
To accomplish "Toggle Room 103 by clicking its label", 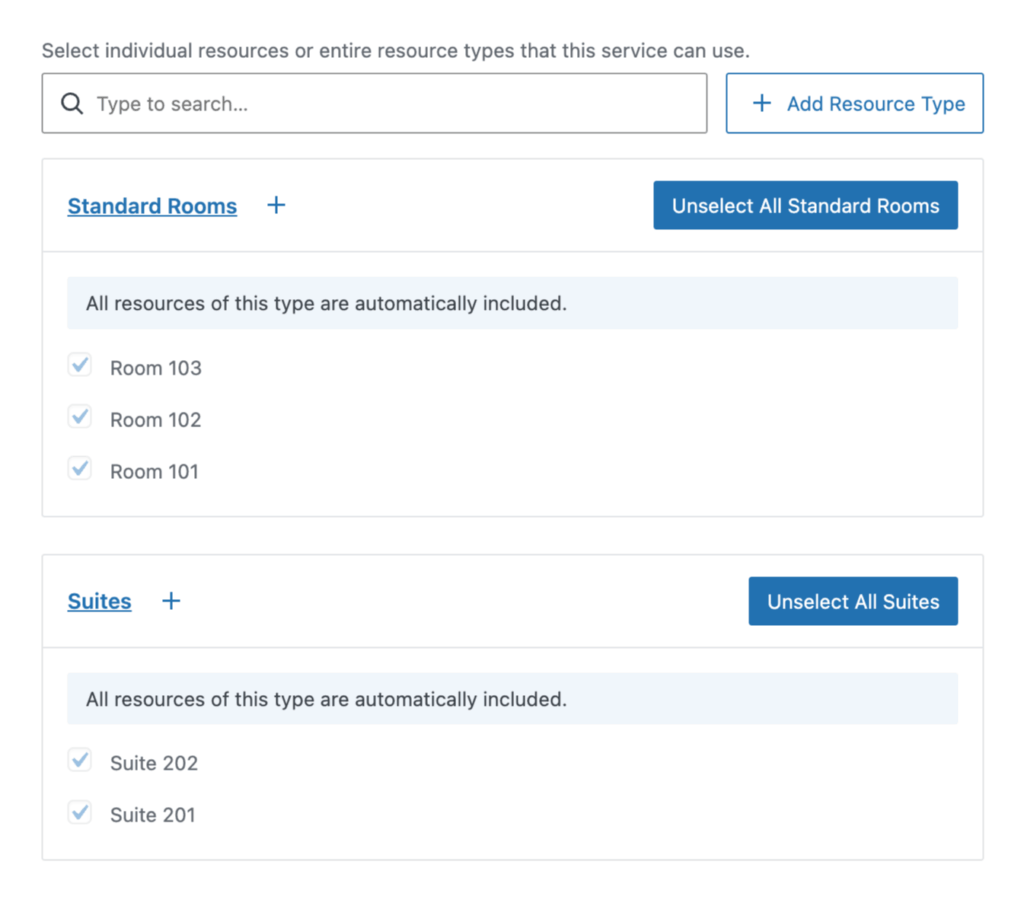I will tap(156, 368).
